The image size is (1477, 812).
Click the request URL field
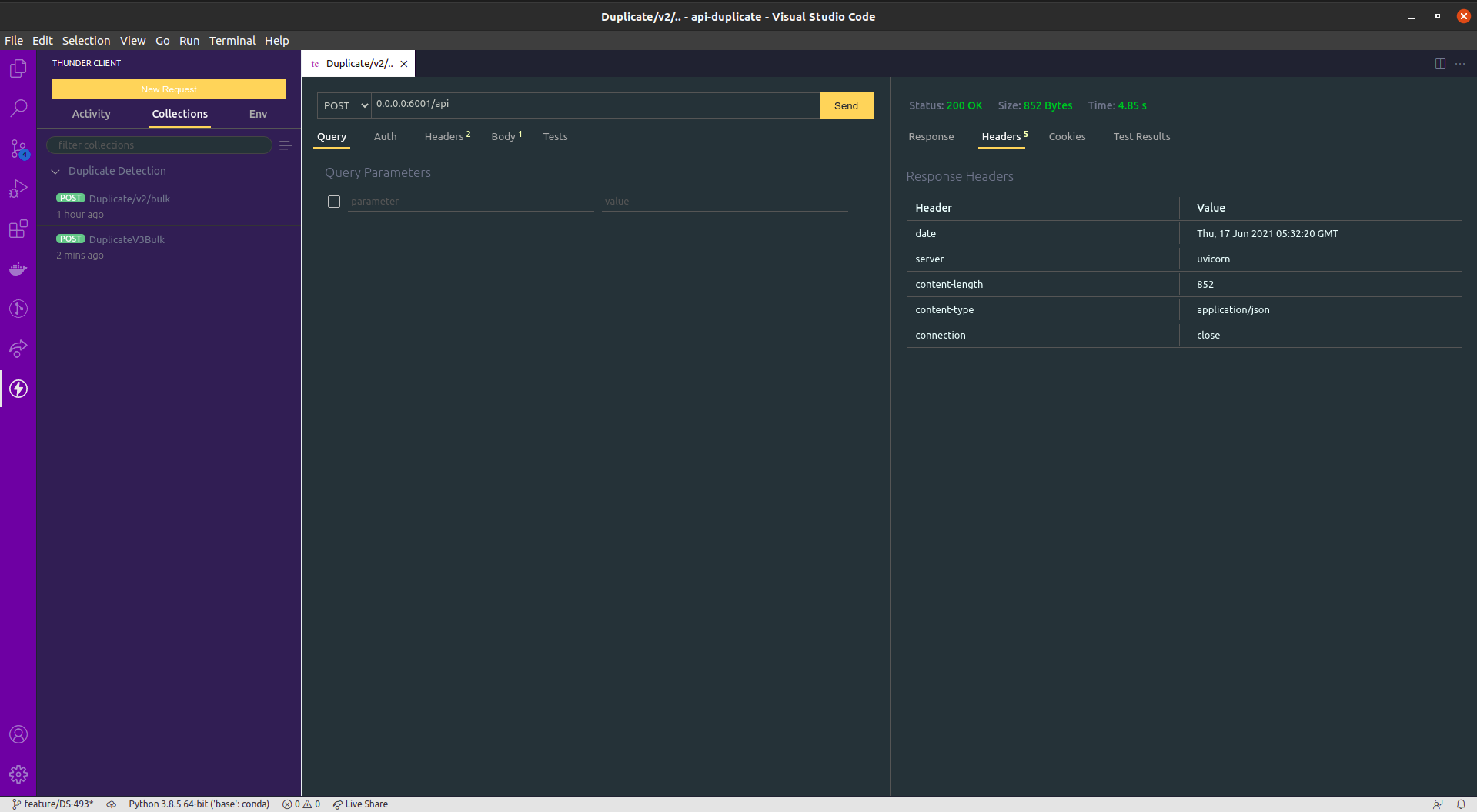pyautogui.click(x=595, y=105)
